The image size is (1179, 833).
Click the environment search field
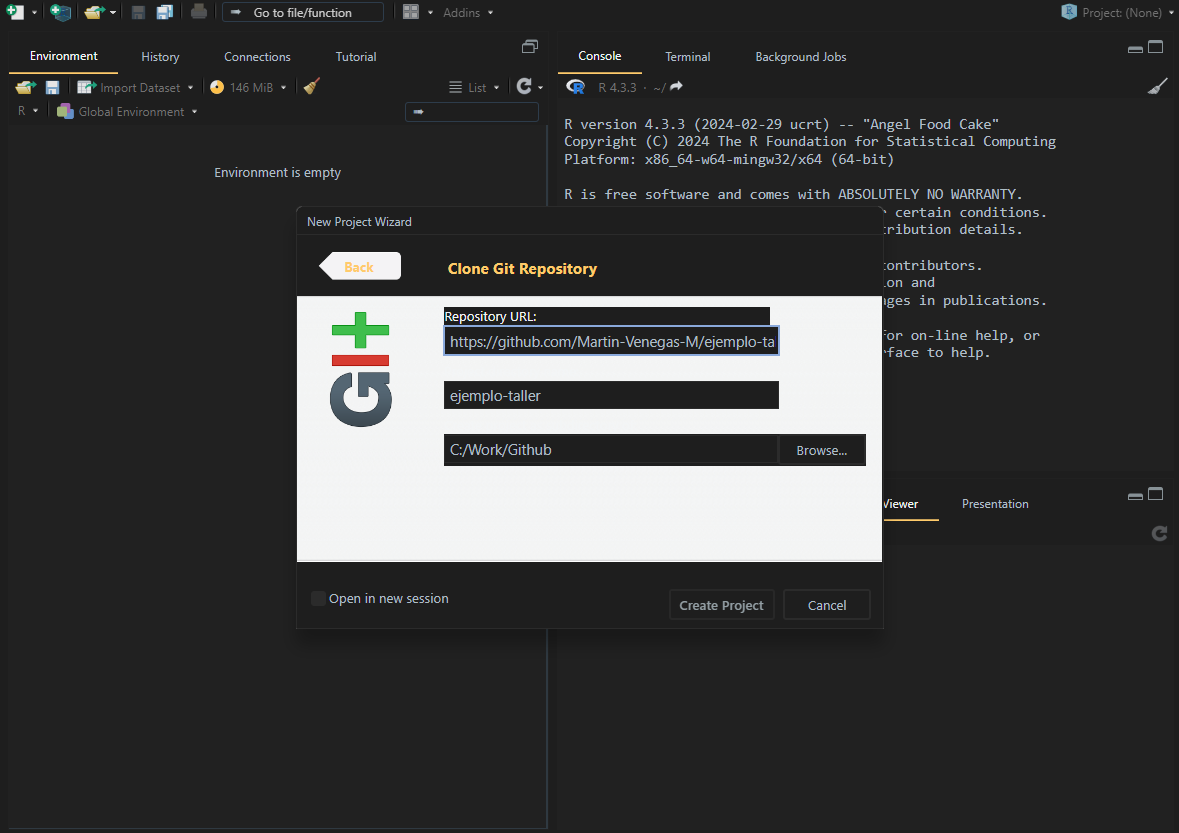pyautogui.click(x=471, y=111)
